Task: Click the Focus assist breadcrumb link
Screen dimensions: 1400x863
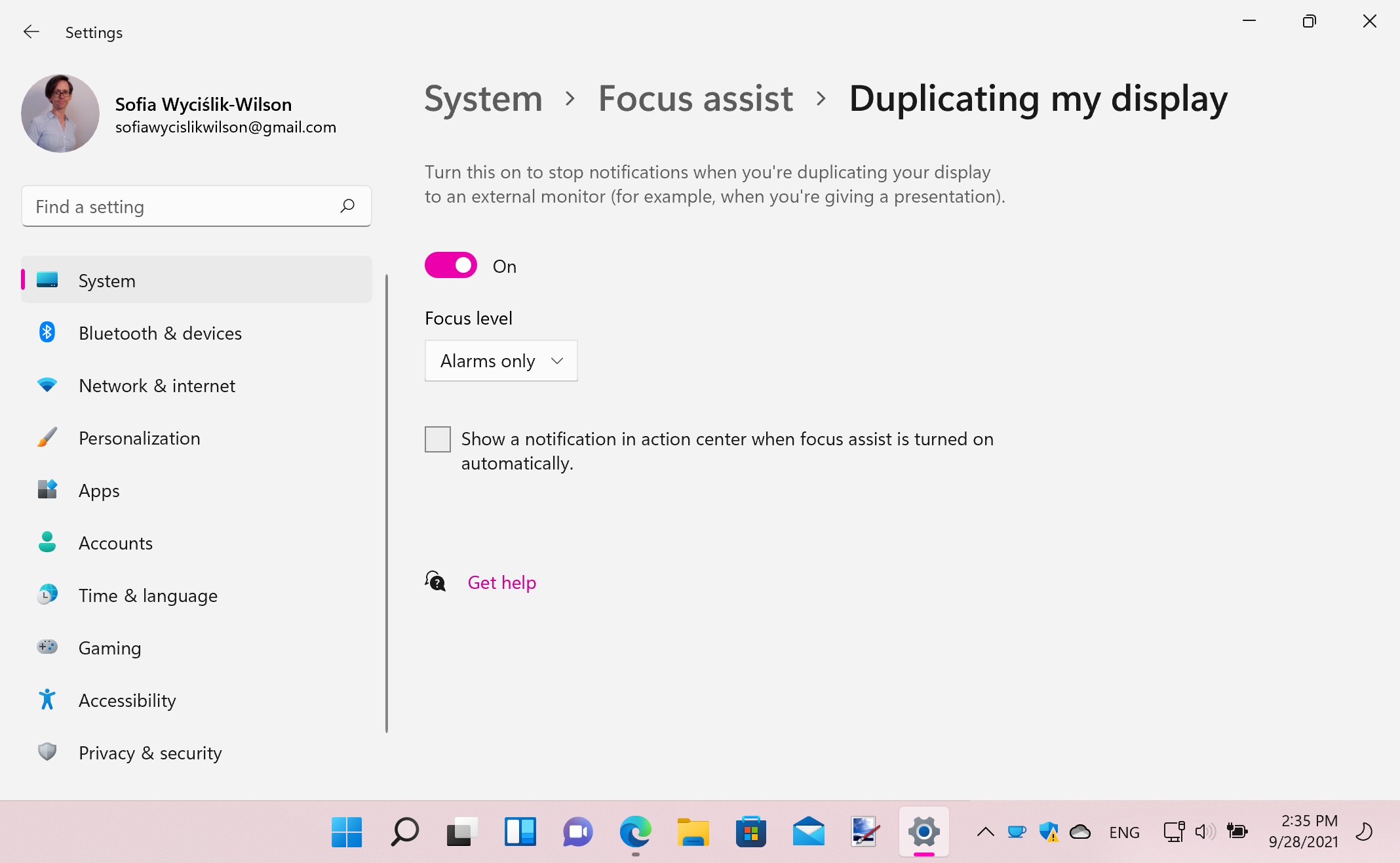Action: [695, 98]
